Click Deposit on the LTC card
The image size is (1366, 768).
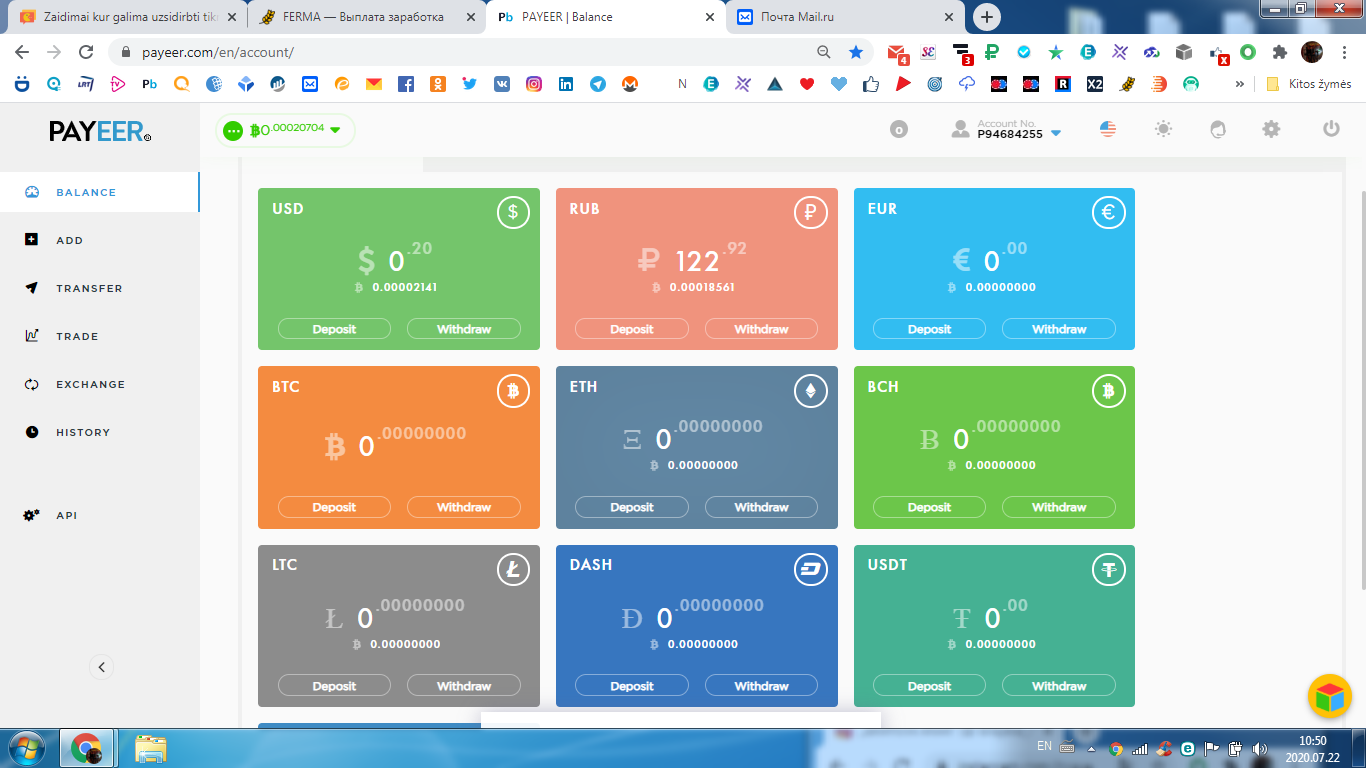click(x=334, y=686)
